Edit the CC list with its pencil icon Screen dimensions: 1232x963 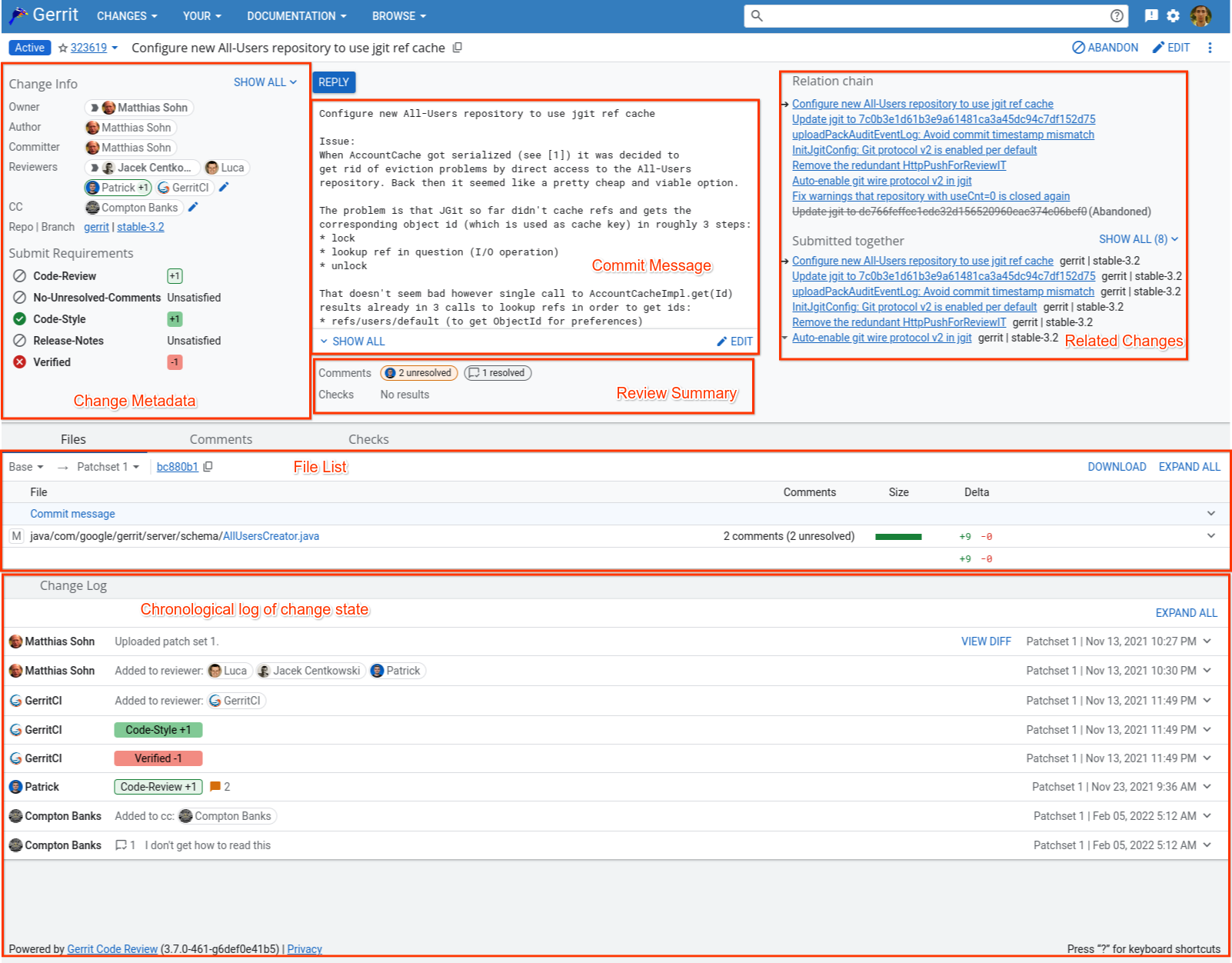pos(193,206)
